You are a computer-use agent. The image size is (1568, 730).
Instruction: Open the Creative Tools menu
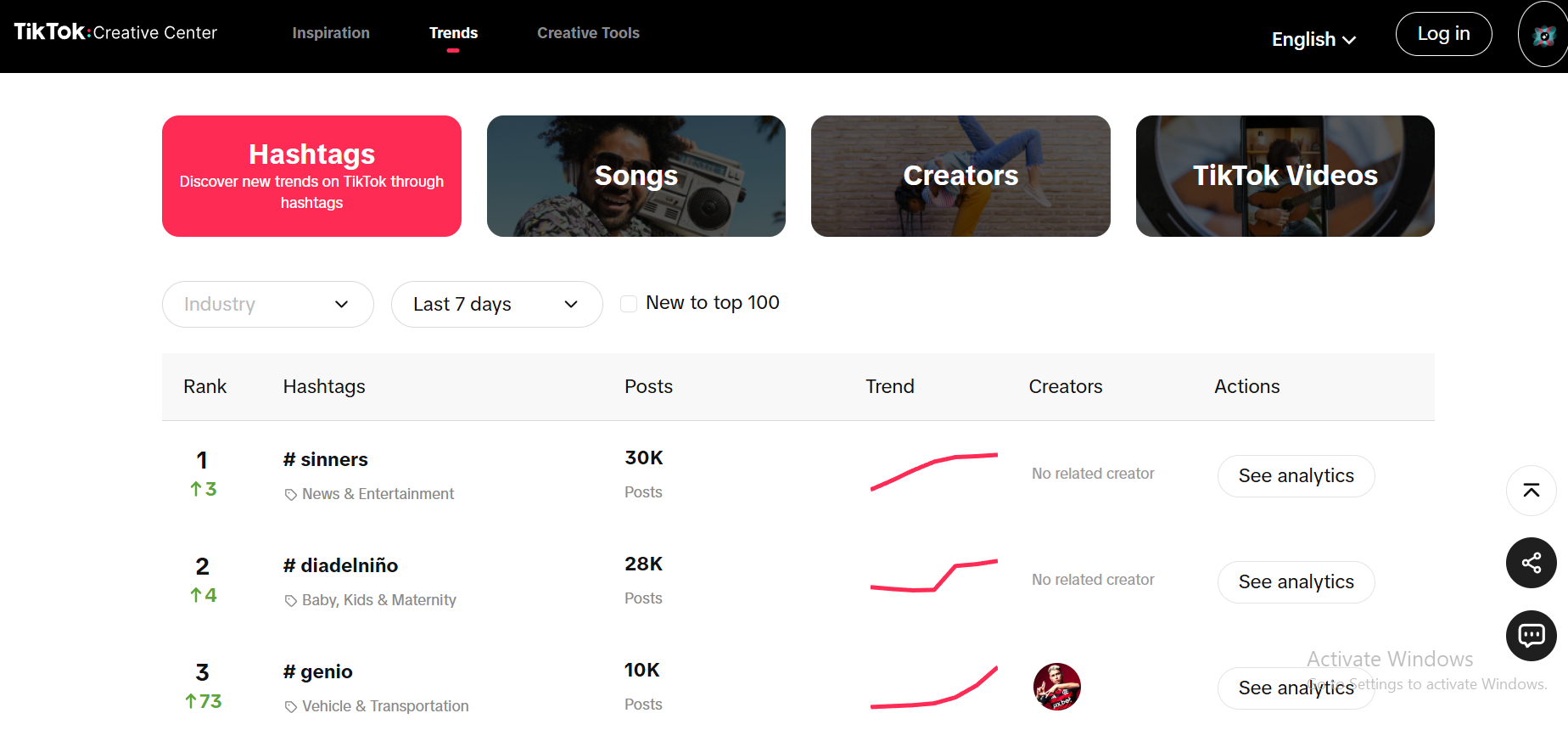[x=588, y=33]
